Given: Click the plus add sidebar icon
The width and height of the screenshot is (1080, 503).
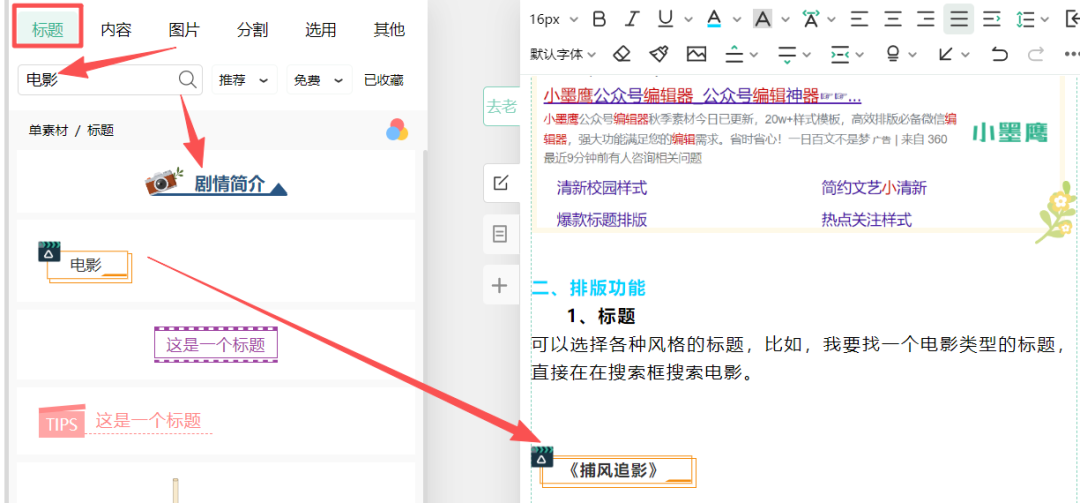Looking at the screenshot, I should tap(500, 286).
